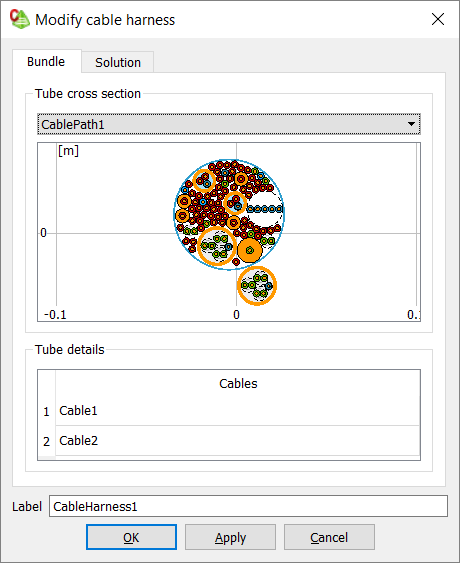Click the Label field containing CableHarness1

tap(248, 506)
